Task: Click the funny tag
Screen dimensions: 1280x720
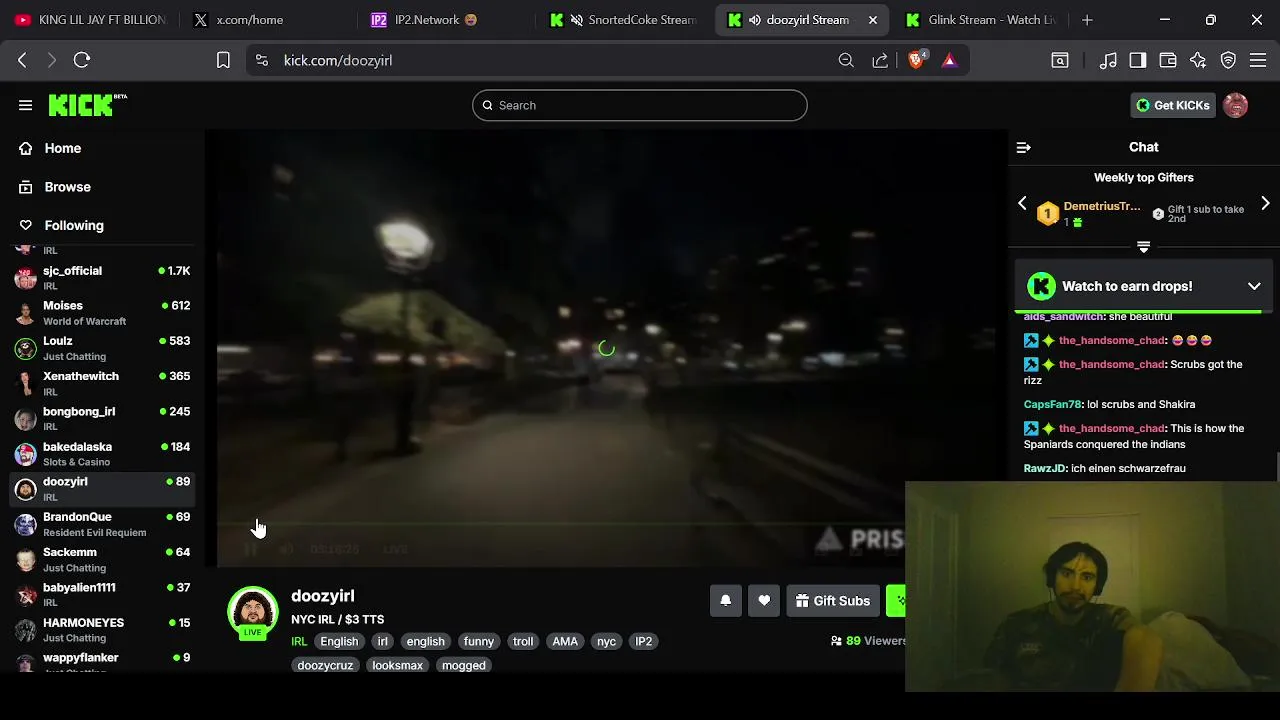Action: coord(478,641)
